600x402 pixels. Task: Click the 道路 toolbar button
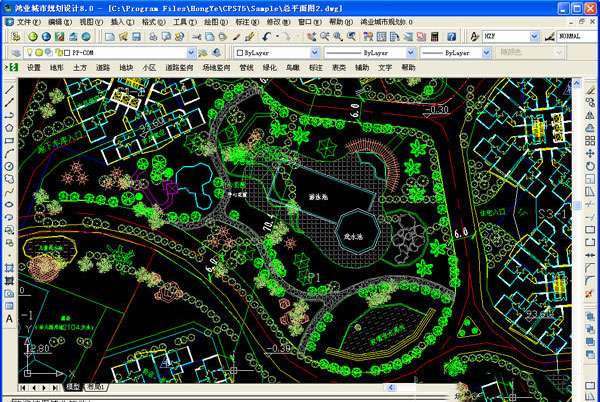103,68
